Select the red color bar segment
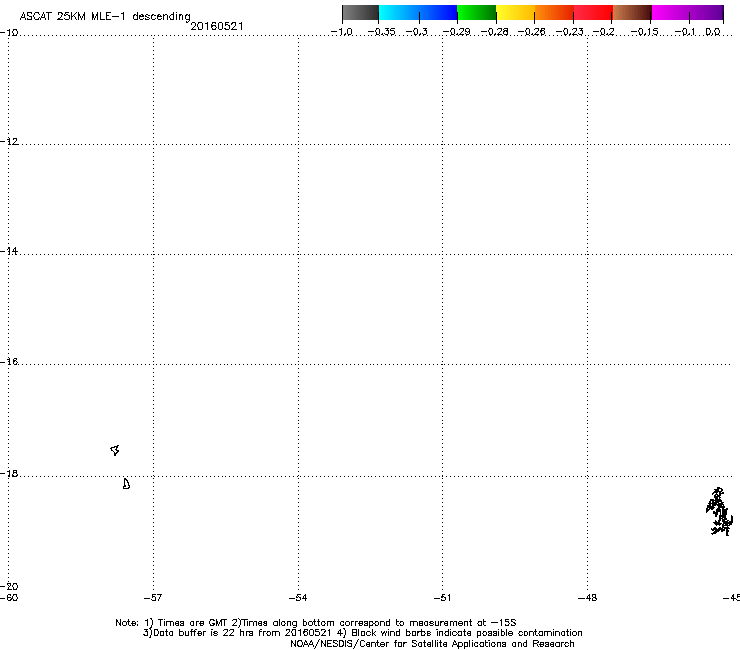Screen dimensions: 740x650 [593, 13]
